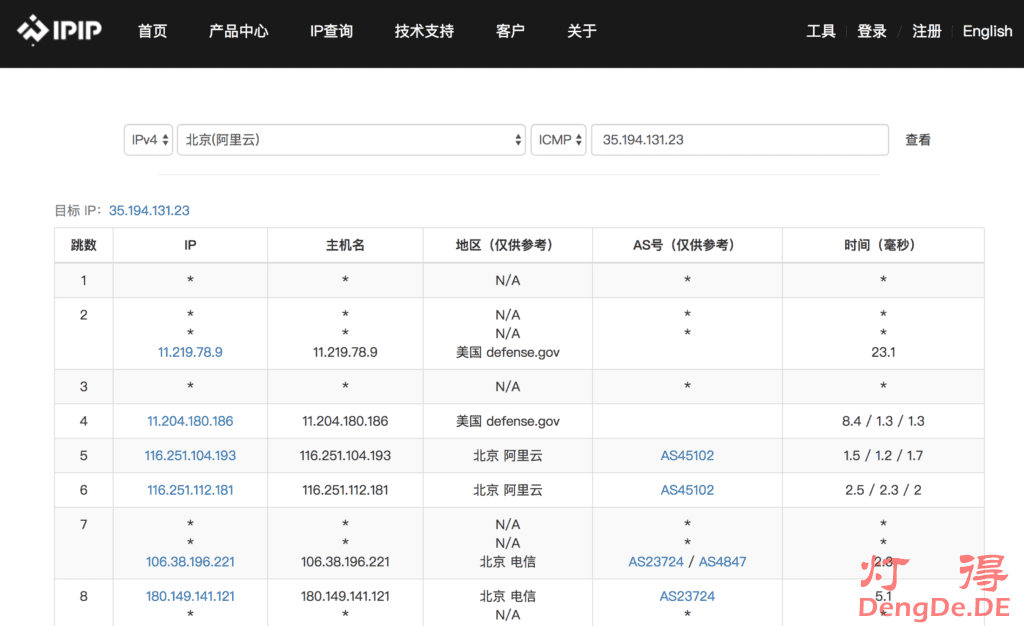
Task: Open the 技术支持 navigation item
Action: pos(424,31)
